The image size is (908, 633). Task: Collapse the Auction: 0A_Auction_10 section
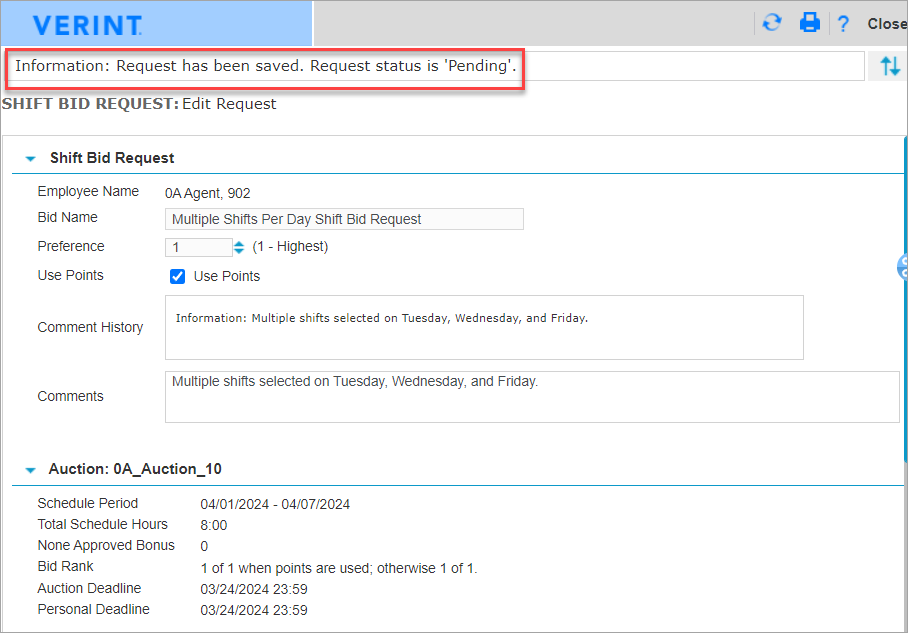point(30,469)
